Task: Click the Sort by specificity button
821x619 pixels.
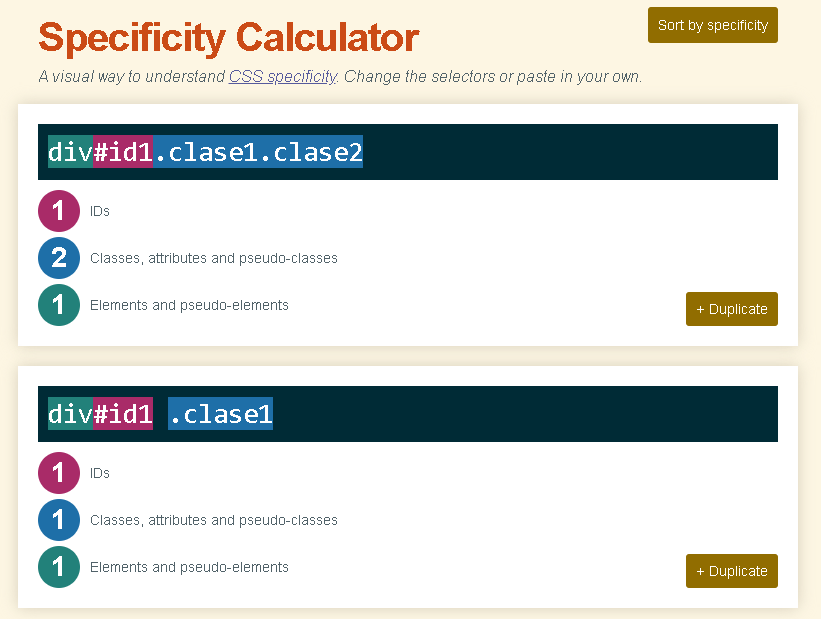Action: [713, 25]
